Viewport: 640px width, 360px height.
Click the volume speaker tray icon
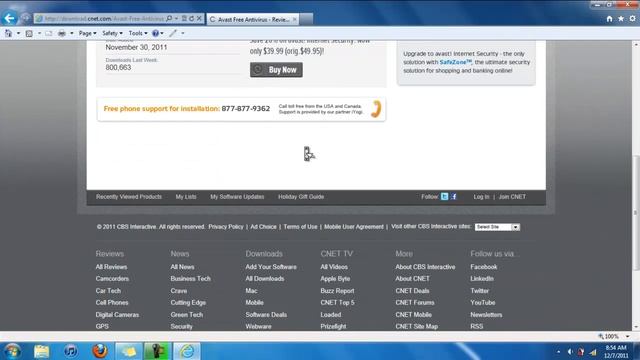pyautogui.click(x=570, y=352)
